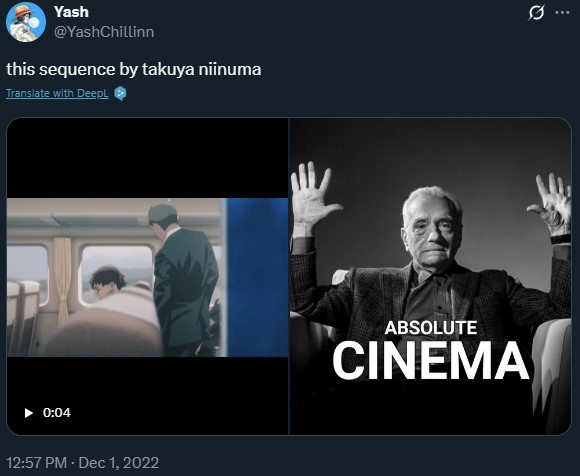
Task: Open the Absolute Cinema image
Action: coord(430,276)
